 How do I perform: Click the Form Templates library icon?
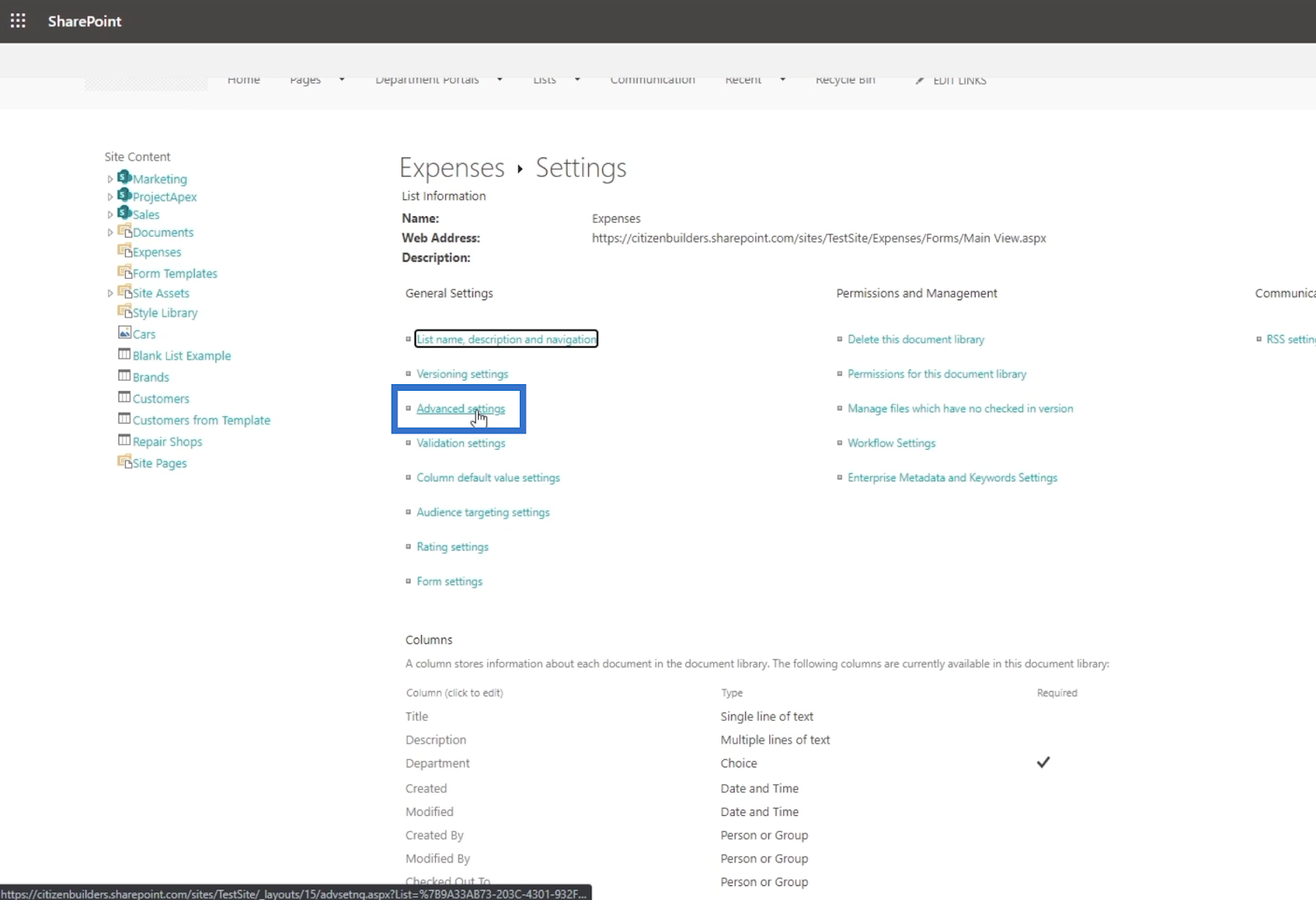[x=125, y=271]
